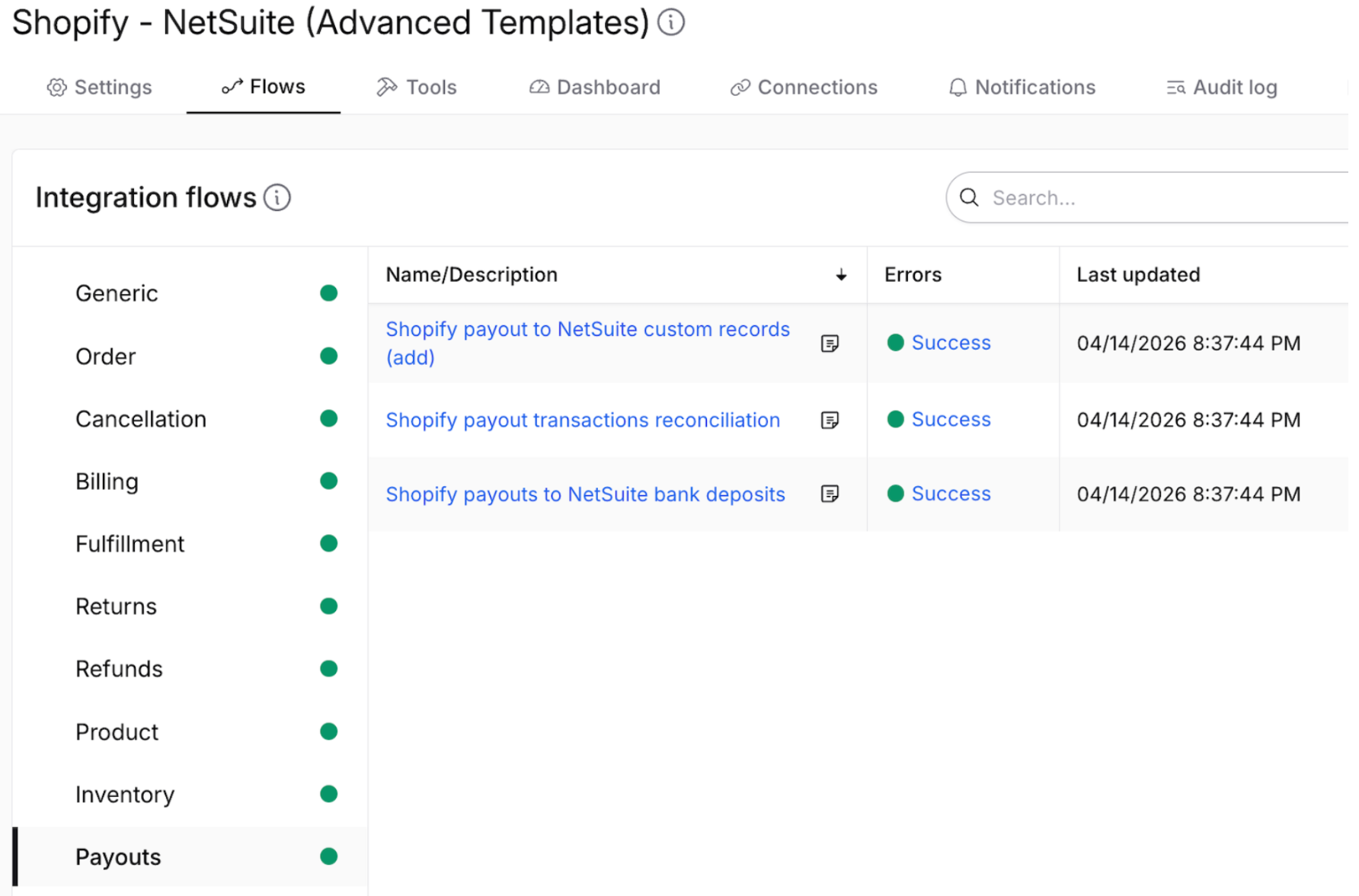This screenshot has width=1359, height=896.
Task: Go to the Dashboard tab
Action: (595, 88)
